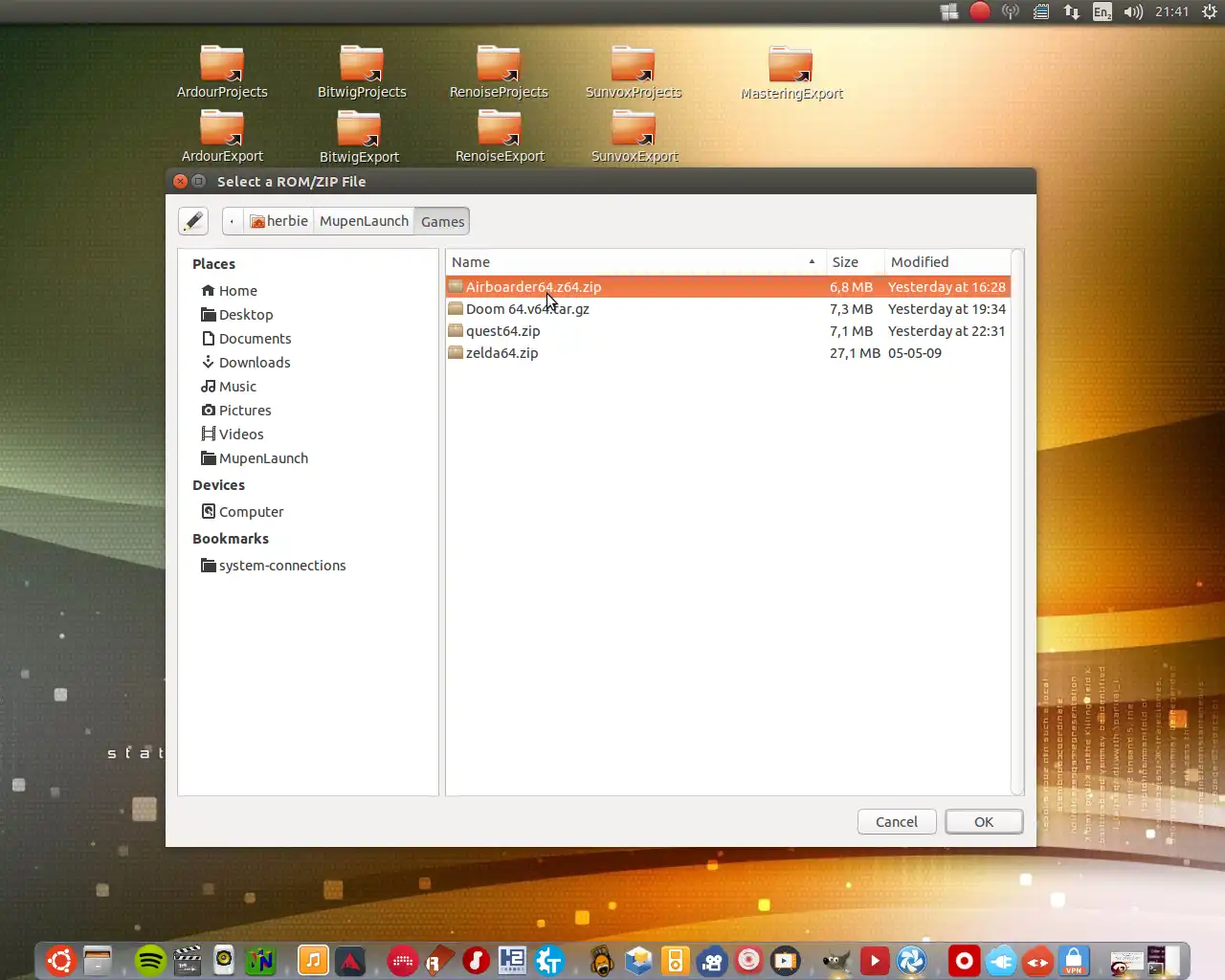This screenshot has height=980, width=1225.
Task: Sort files by the Name column header
Action: (632, 262)
